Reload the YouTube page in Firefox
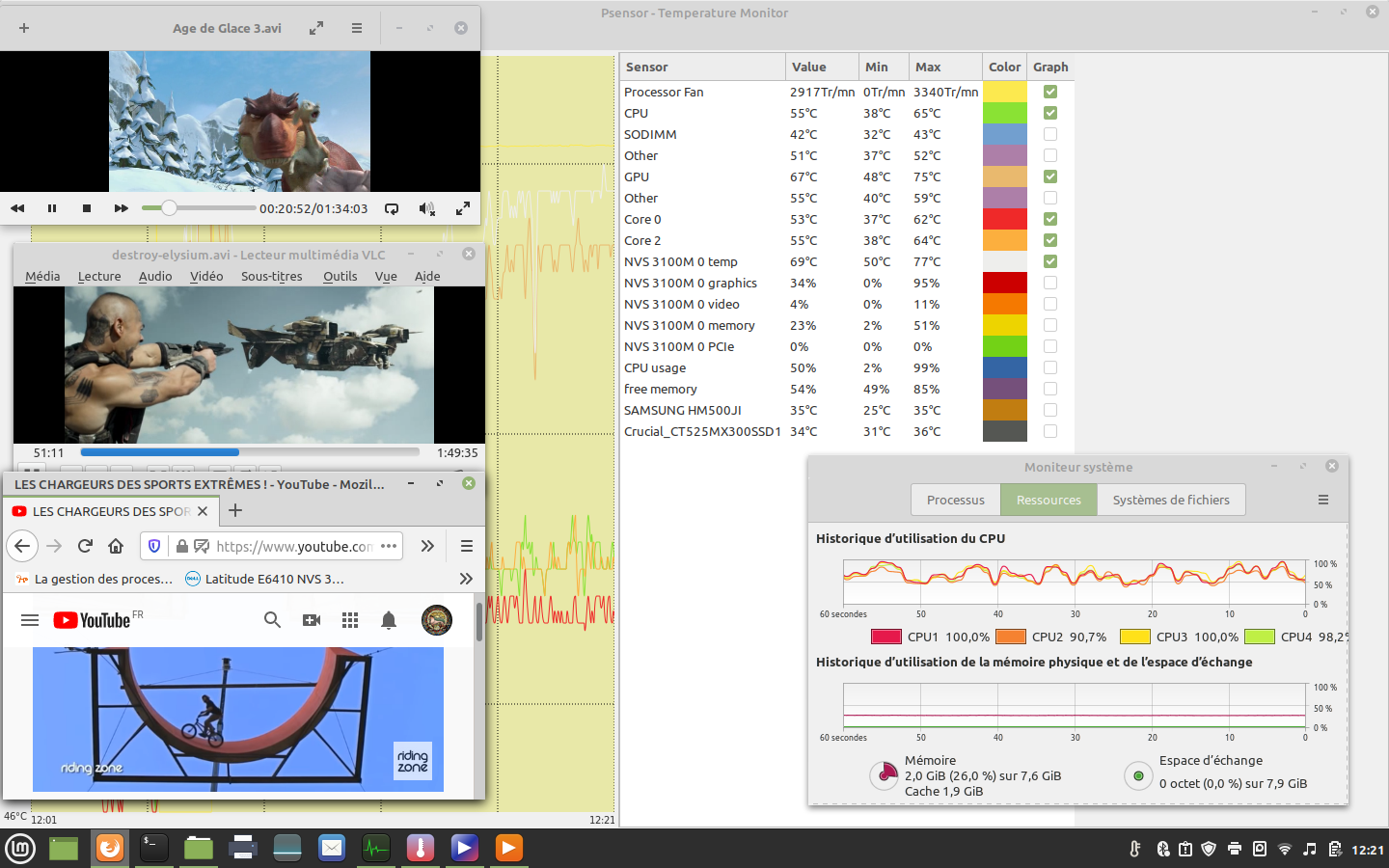 pyautogui.click(x=85, y=546)
